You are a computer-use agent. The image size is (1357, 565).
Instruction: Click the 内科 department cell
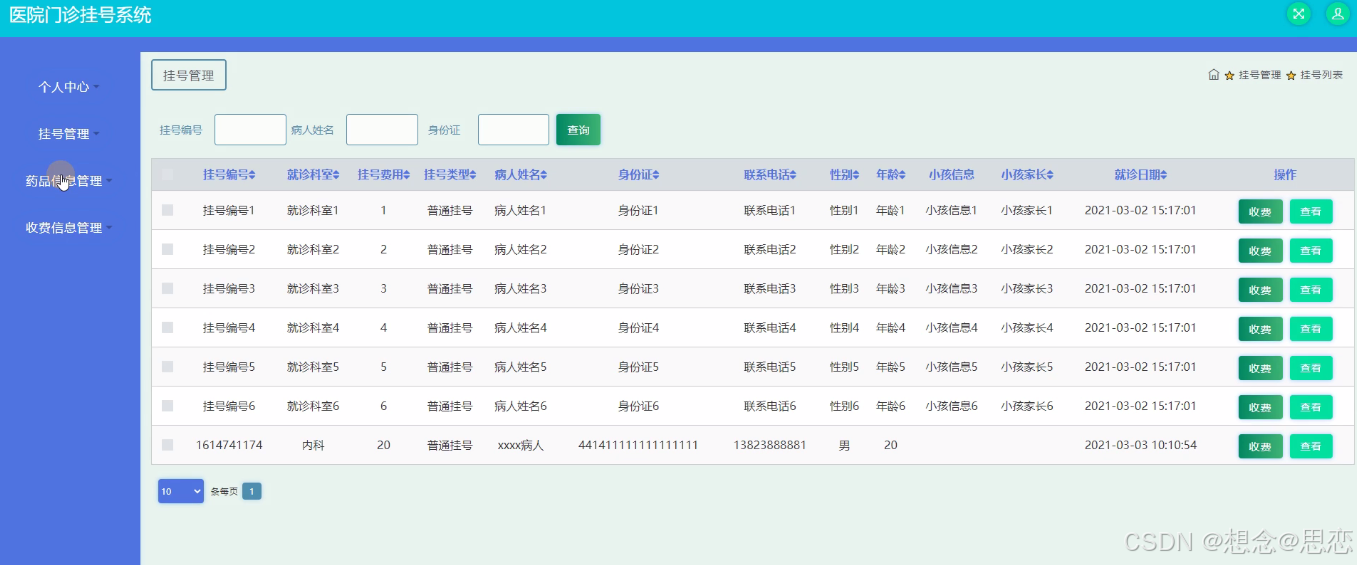pos(313,445)
